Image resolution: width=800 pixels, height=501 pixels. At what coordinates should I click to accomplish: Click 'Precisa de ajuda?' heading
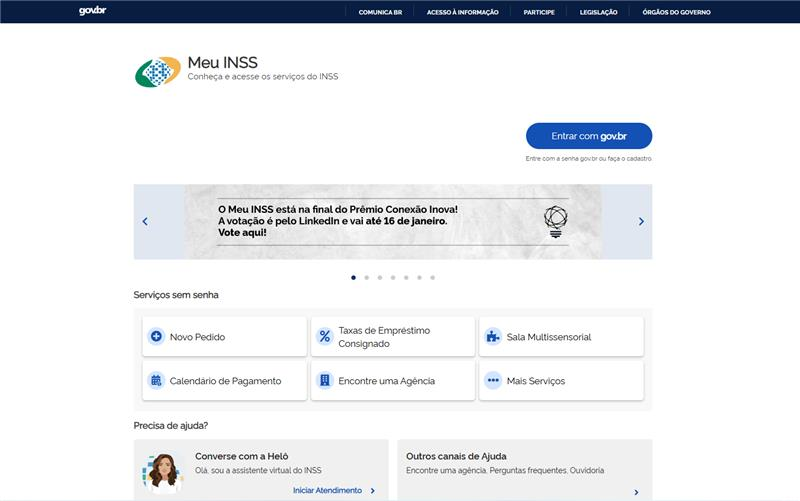click(171, 425)
